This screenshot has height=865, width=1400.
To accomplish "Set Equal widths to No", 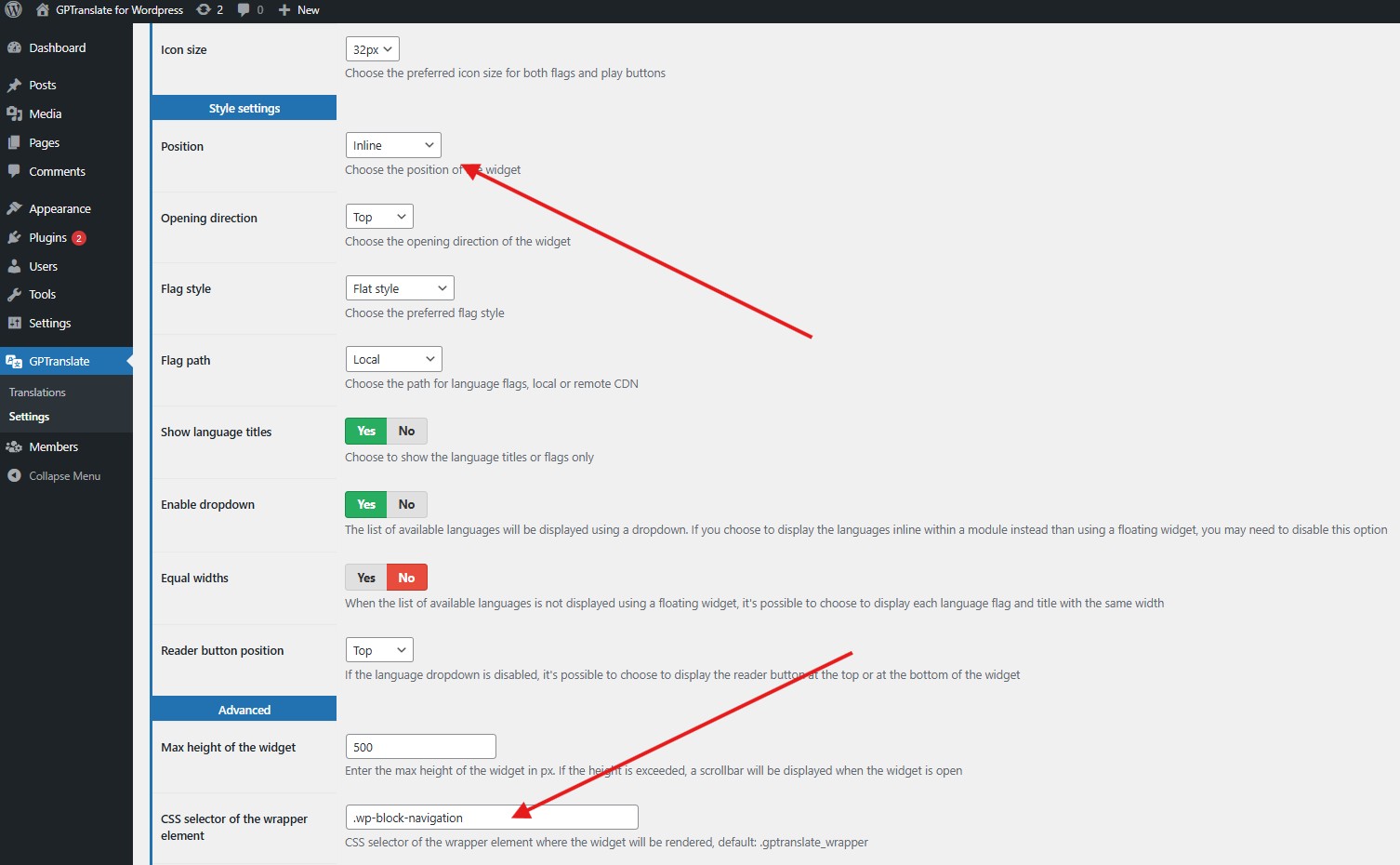I will (406, 578).
